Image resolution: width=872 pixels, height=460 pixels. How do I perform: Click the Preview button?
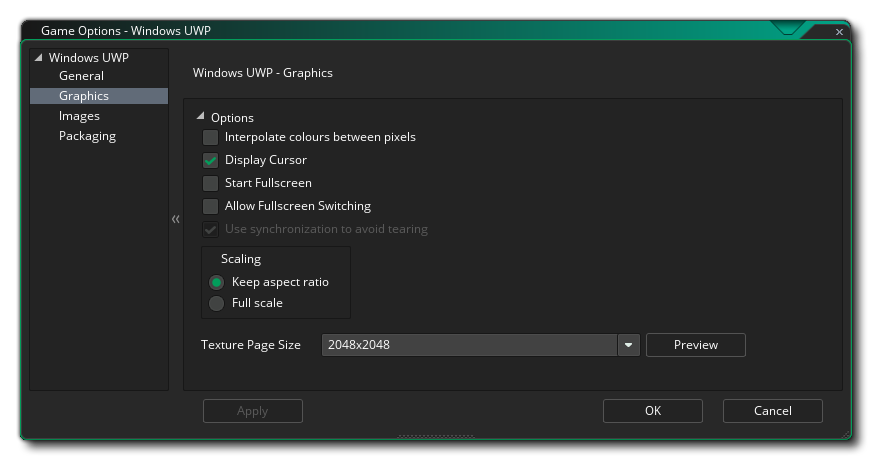point(696,345)
